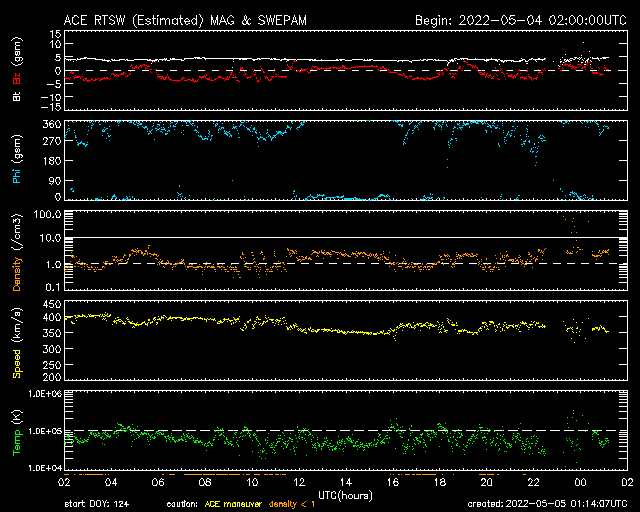This screenshot has width=640, height=512.
Task: Click the Begin date timestamp at top right
Action: tap(520, 19)
